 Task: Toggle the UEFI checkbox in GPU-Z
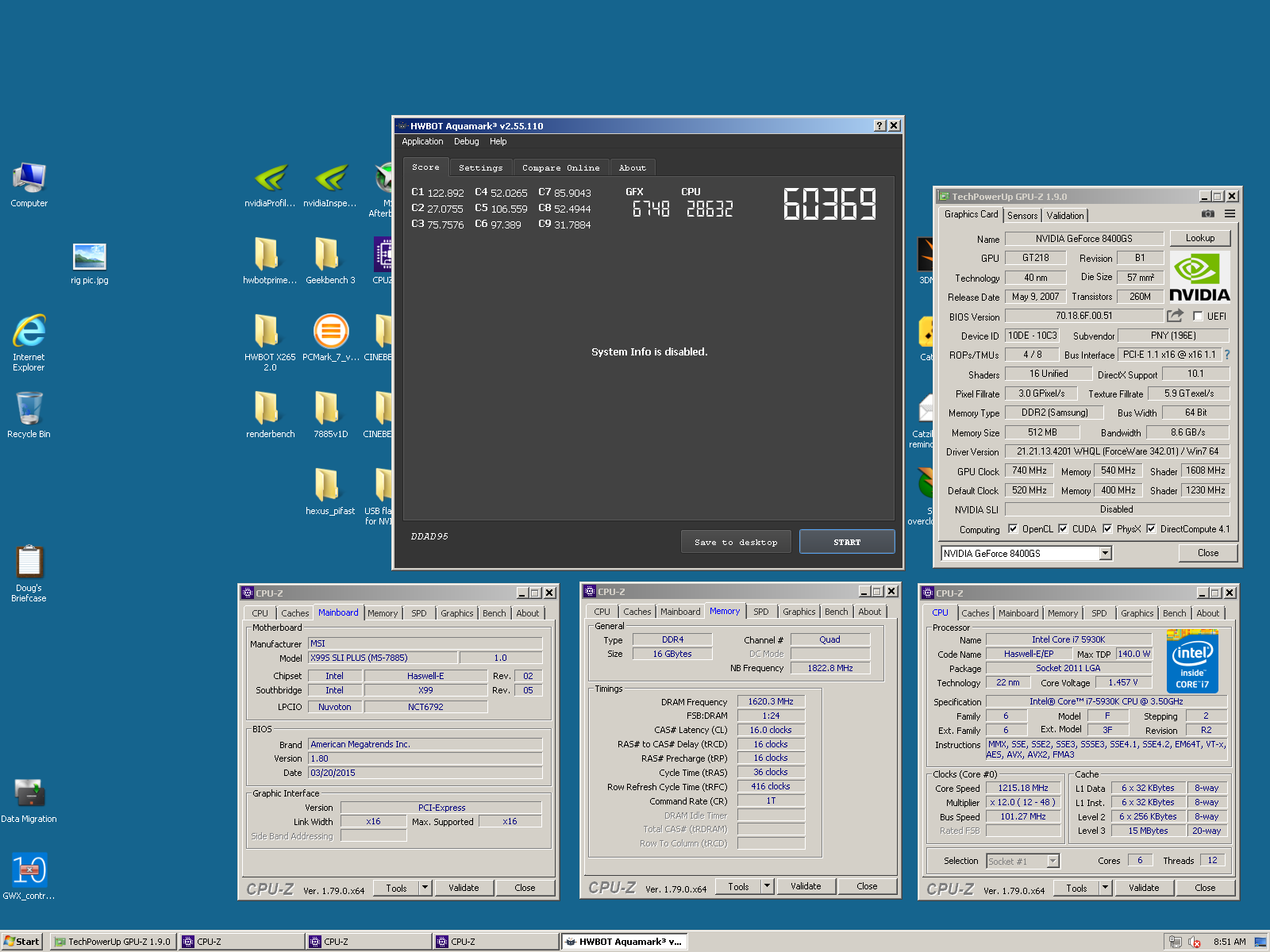point(1199,317)
